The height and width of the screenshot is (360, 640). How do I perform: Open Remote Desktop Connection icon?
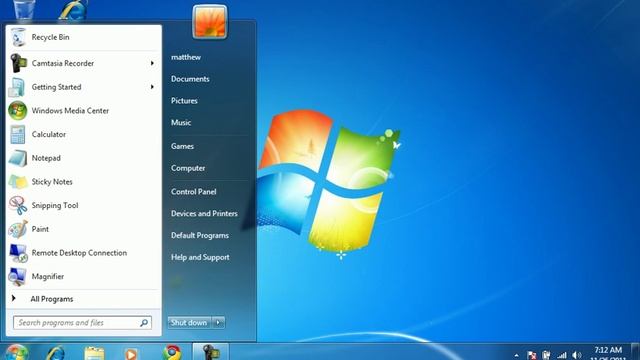click(18, 253)
